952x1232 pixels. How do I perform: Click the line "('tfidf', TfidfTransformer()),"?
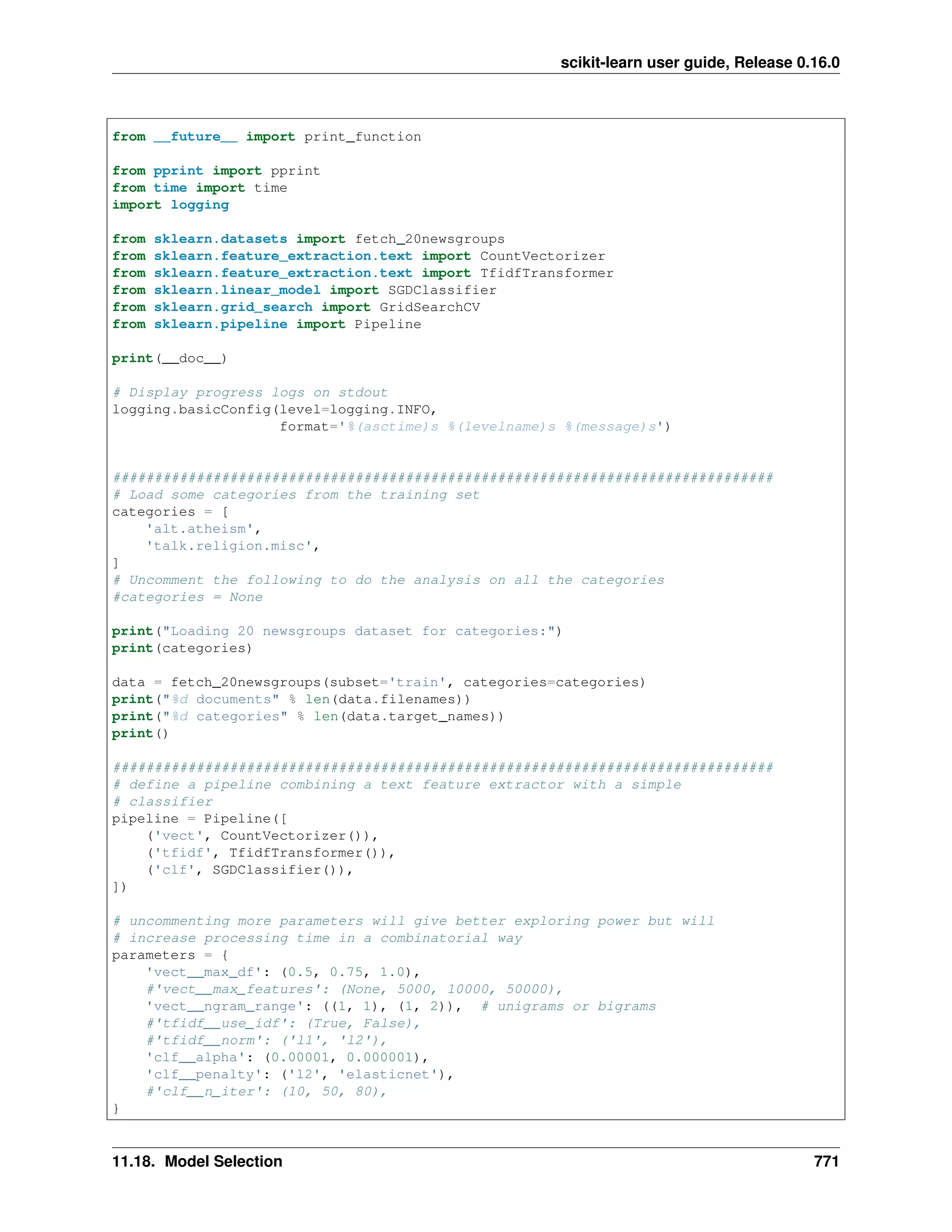coord(271,854)
